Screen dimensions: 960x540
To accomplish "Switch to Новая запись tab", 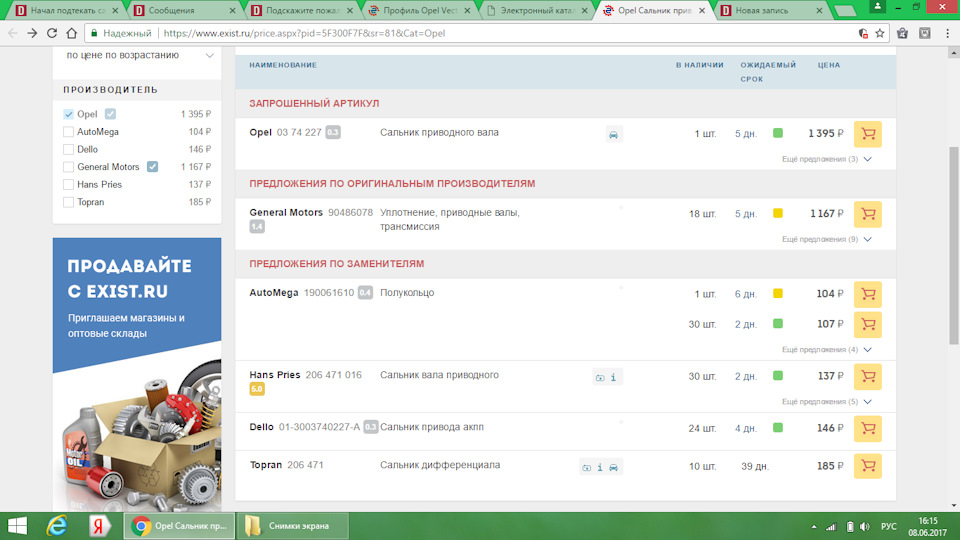I will click(x=772, y=10).
